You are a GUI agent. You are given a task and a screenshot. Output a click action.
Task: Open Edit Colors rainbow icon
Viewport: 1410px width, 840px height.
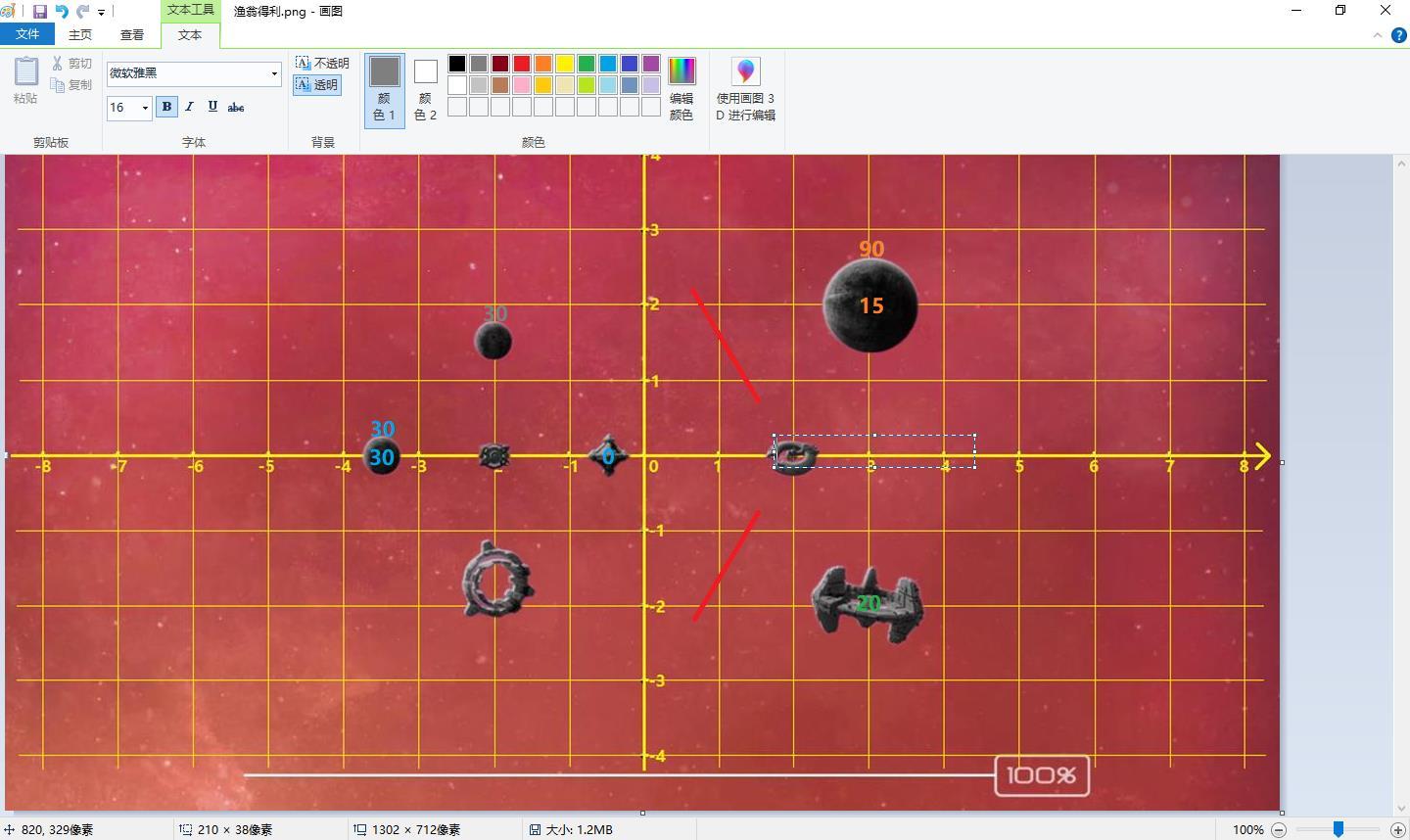(681, 70)
